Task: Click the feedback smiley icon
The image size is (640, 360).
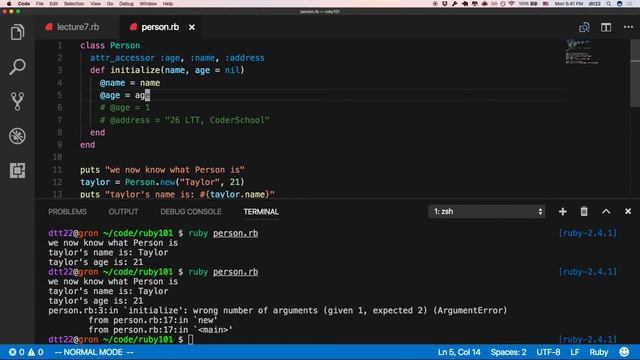Action: [x=624, y=352]
